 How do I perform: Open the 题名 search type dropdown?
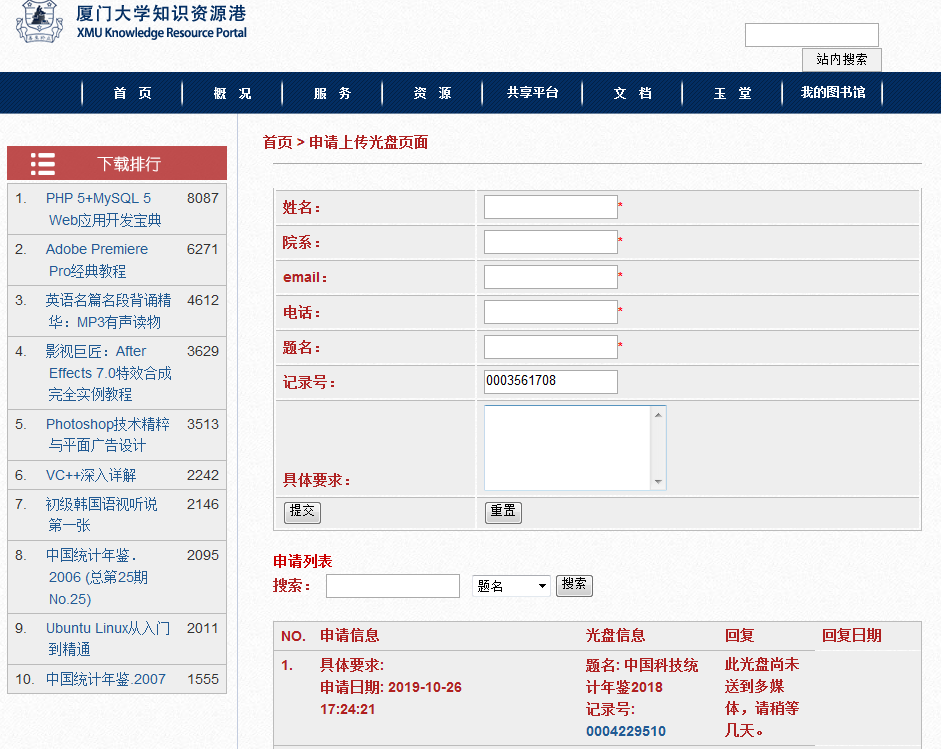point(511,586)
